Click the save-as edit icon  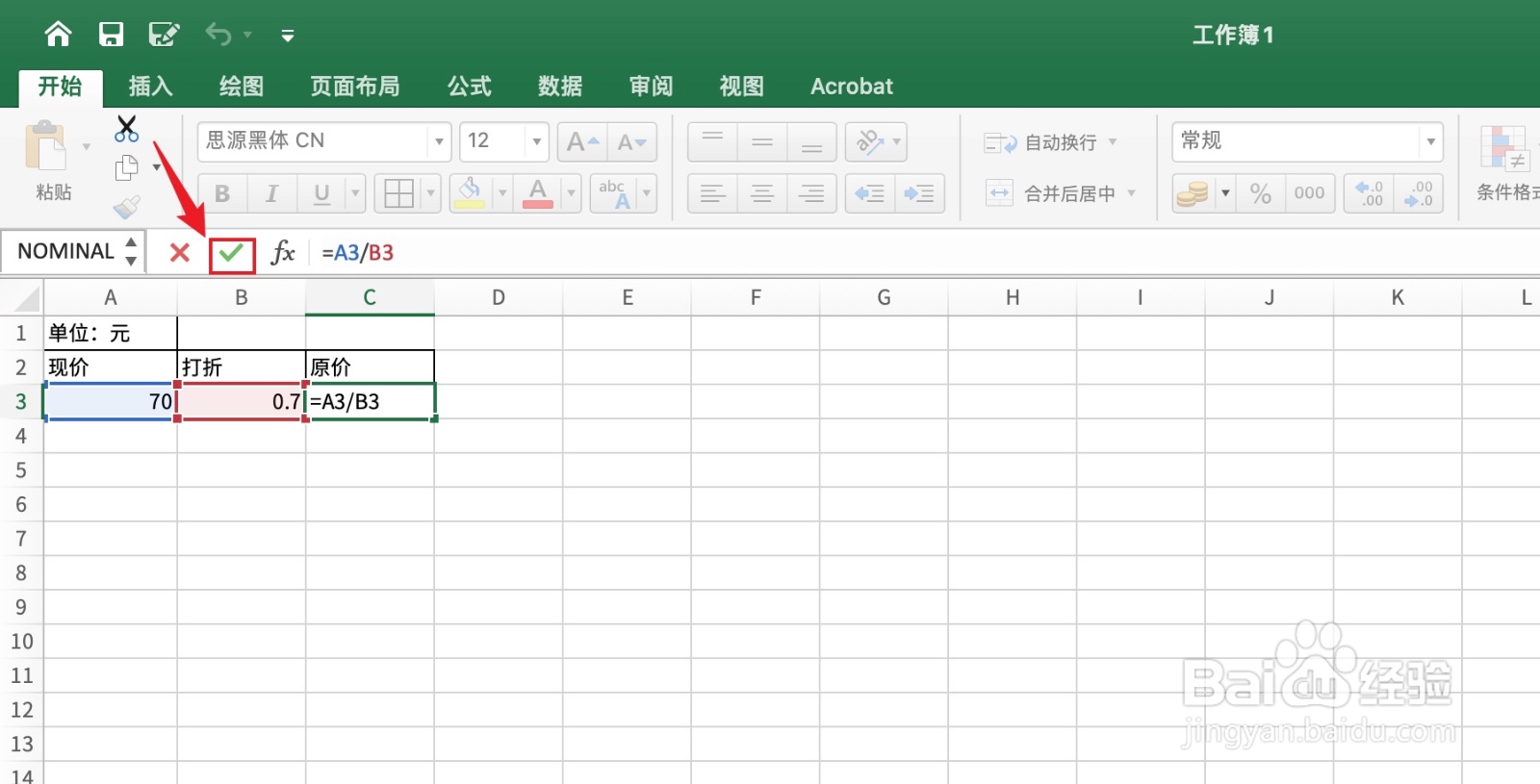[164, 35]
